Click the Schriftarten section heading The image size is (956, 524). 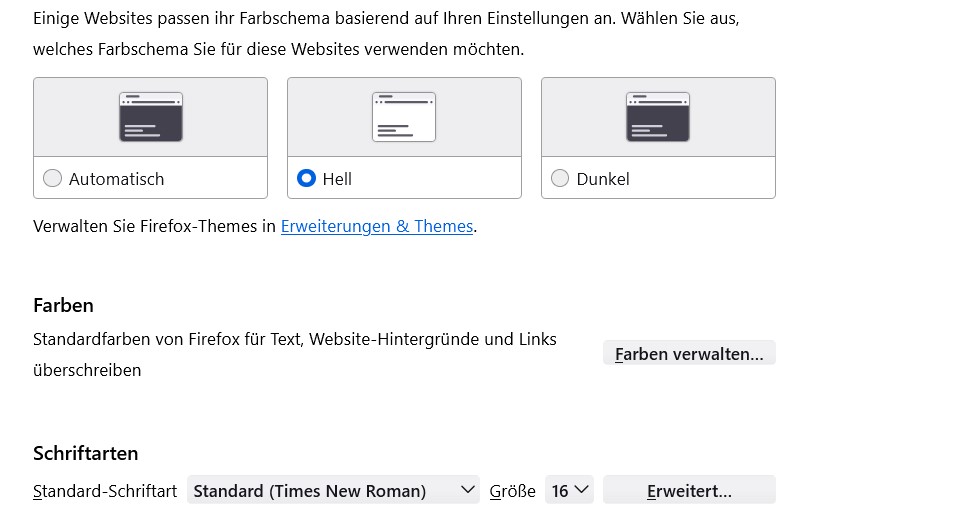(x=85, y=454)
